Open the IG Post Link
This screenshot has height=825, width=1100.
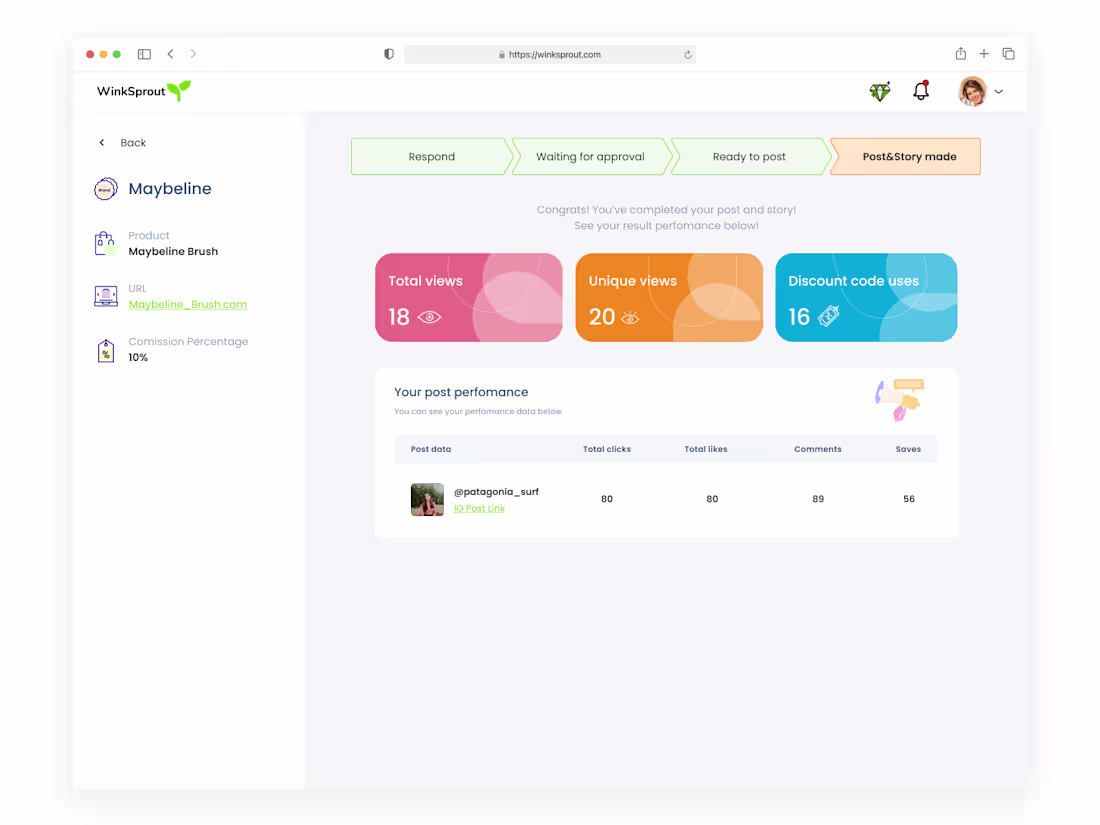pyautogui.click(x=479, y=509)
